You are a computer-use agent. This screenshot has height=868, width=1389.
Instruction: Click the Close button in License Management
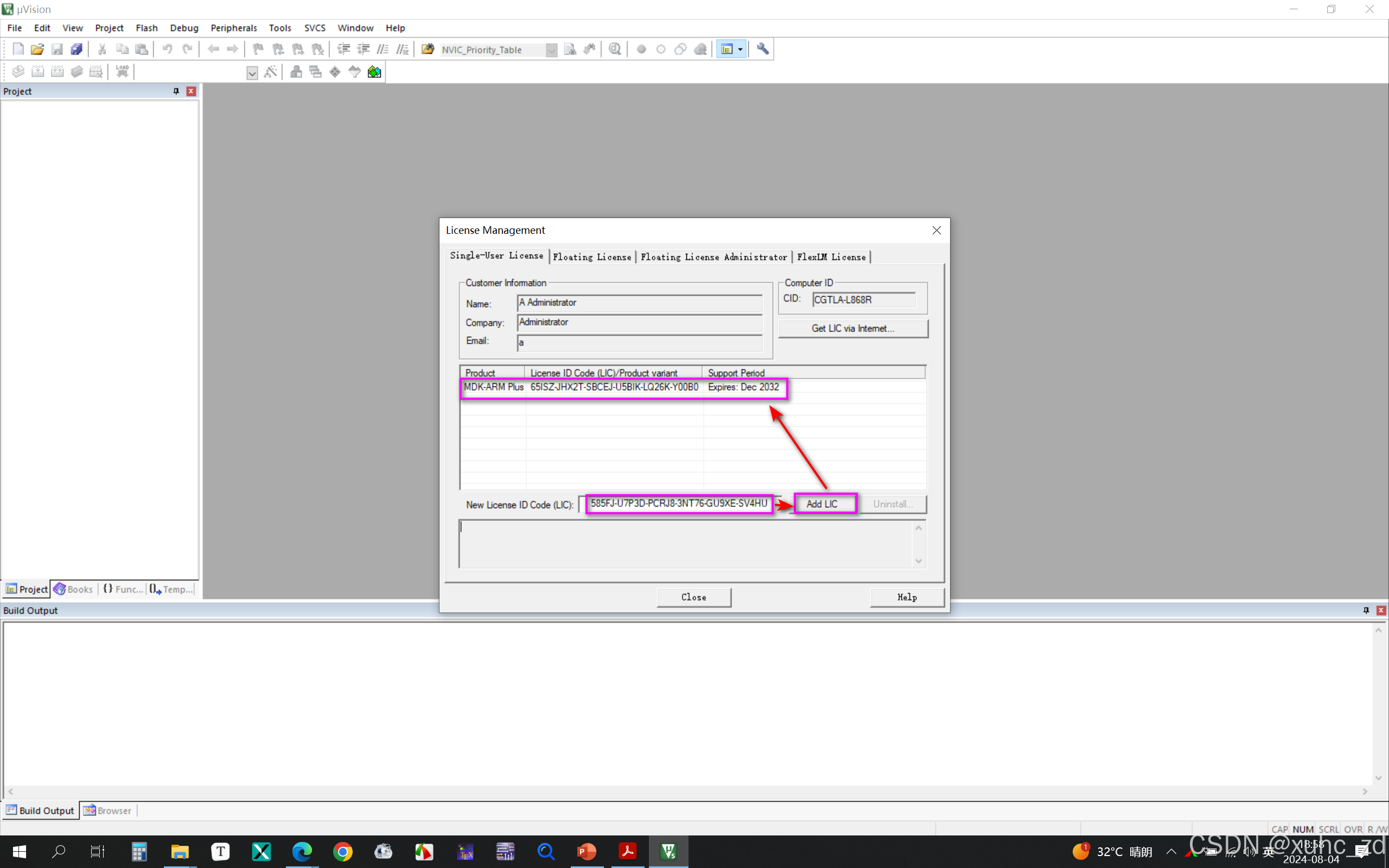tap(694, 597)
